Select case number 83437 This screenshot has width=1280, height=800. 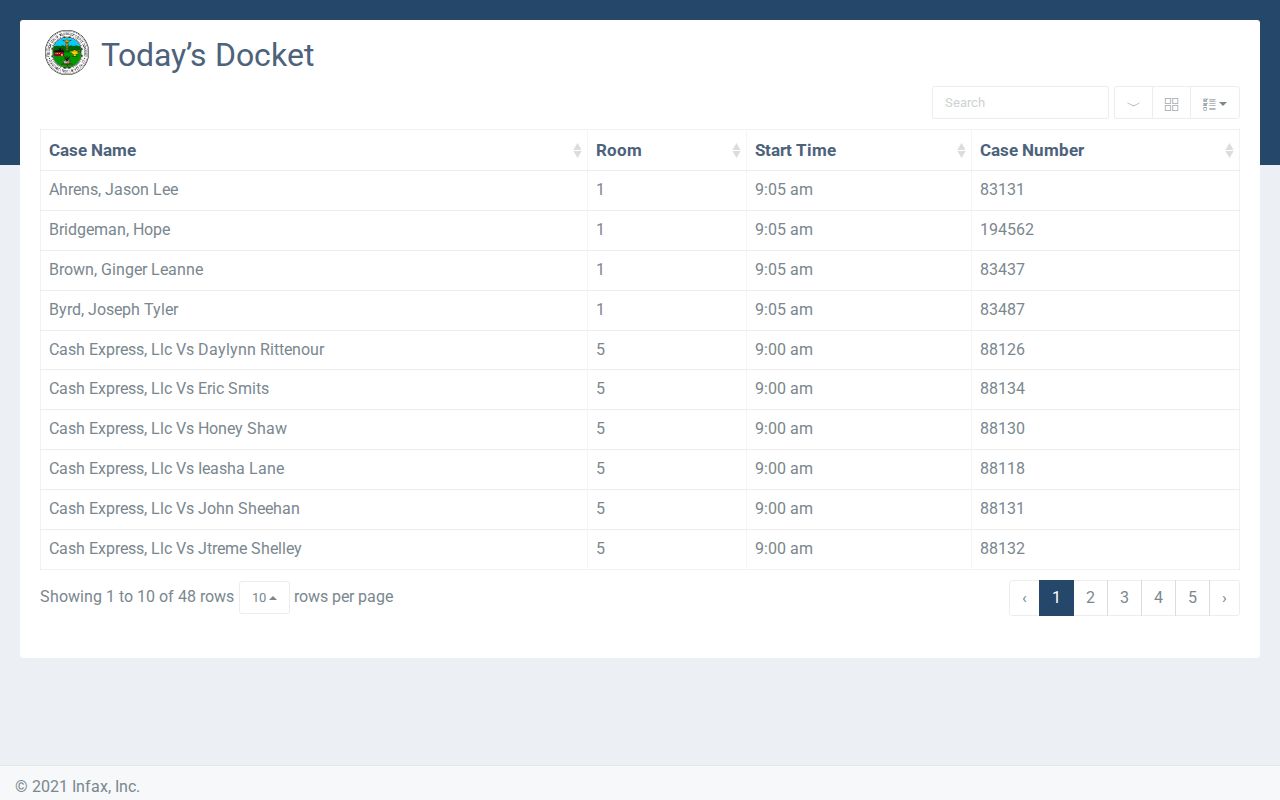click(x=1002, y=270)
